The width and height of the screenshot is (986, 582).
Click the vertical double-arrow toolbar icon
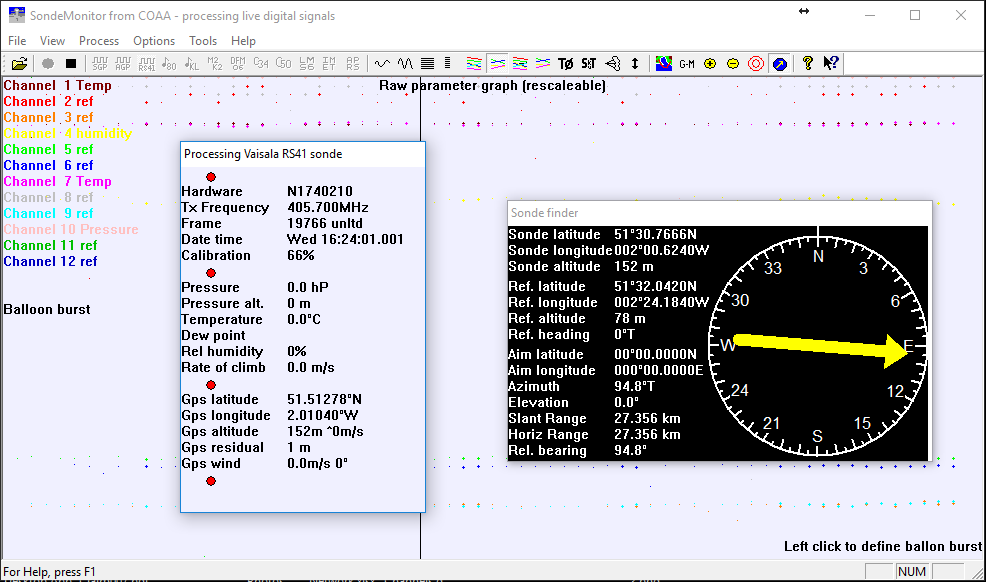635,63
